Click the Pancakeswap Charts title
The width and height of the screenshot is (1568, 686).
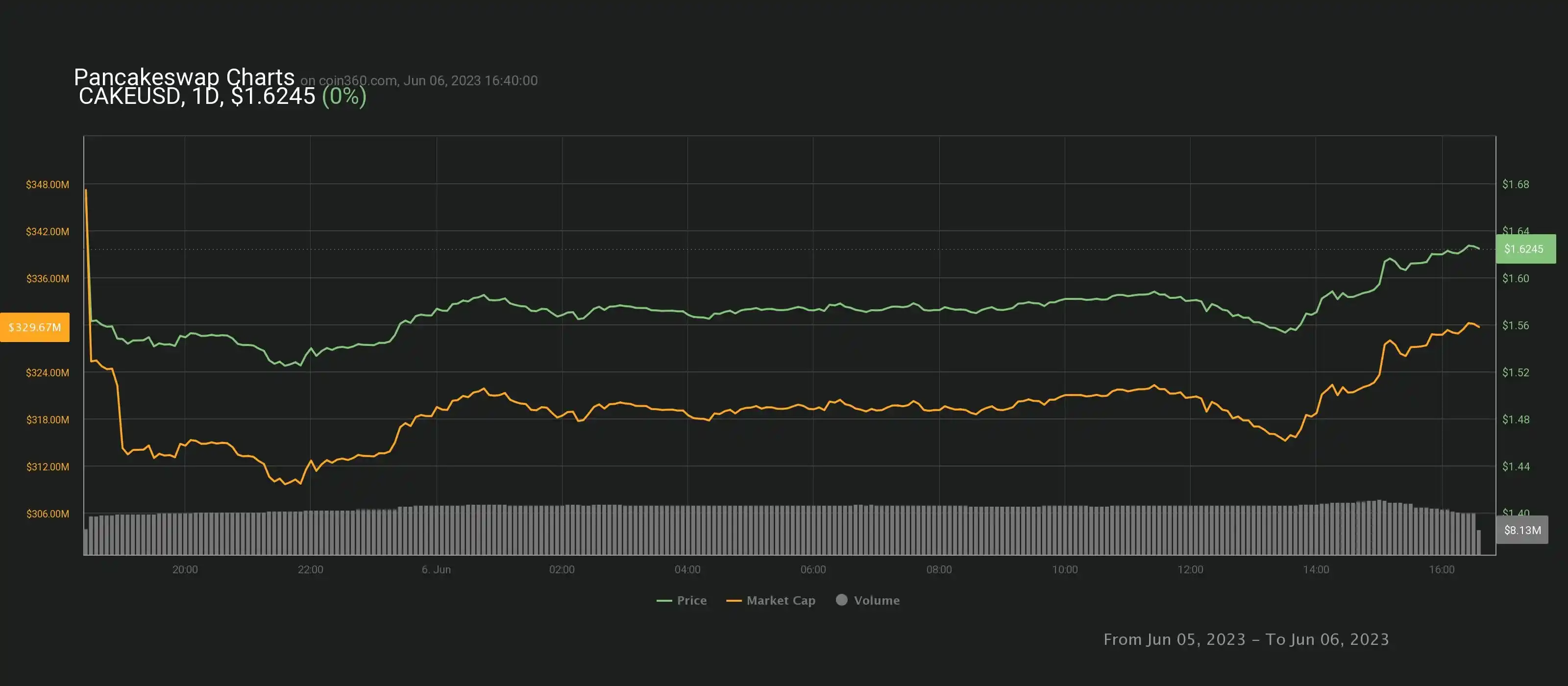pos(184,77)
